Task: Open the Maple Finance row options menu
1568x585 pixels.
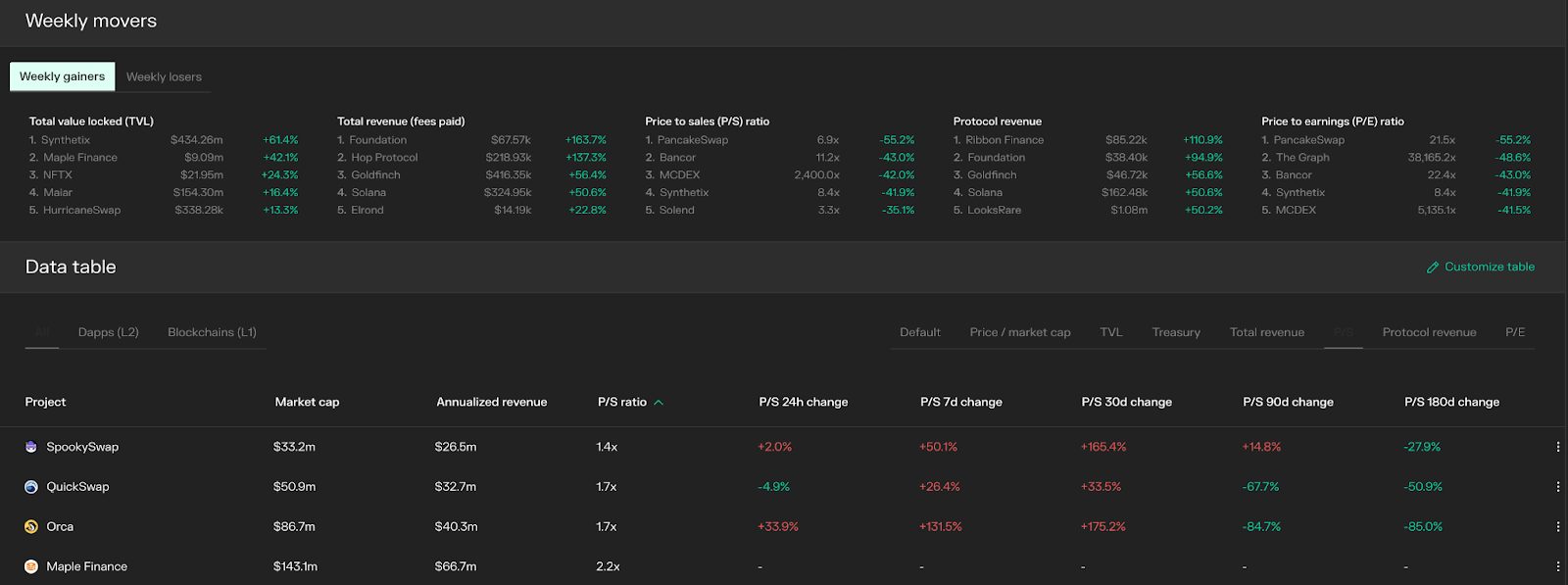Action: click(x=1557, y=566)
